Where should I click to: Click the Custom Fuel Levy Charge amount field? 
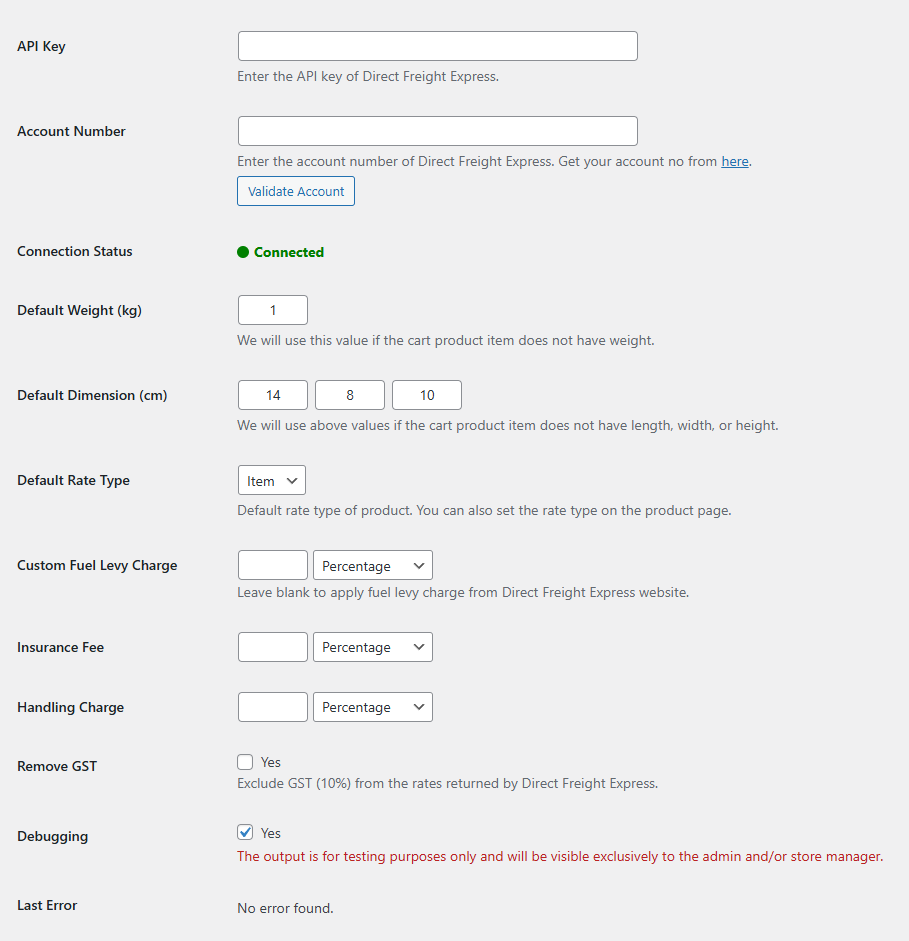pos(273,565)
